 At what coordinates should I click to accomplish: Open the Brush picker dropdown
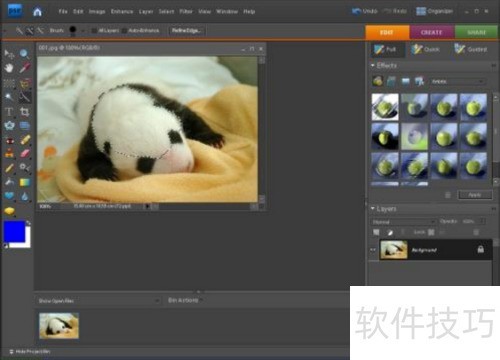[x=82, y=31]
